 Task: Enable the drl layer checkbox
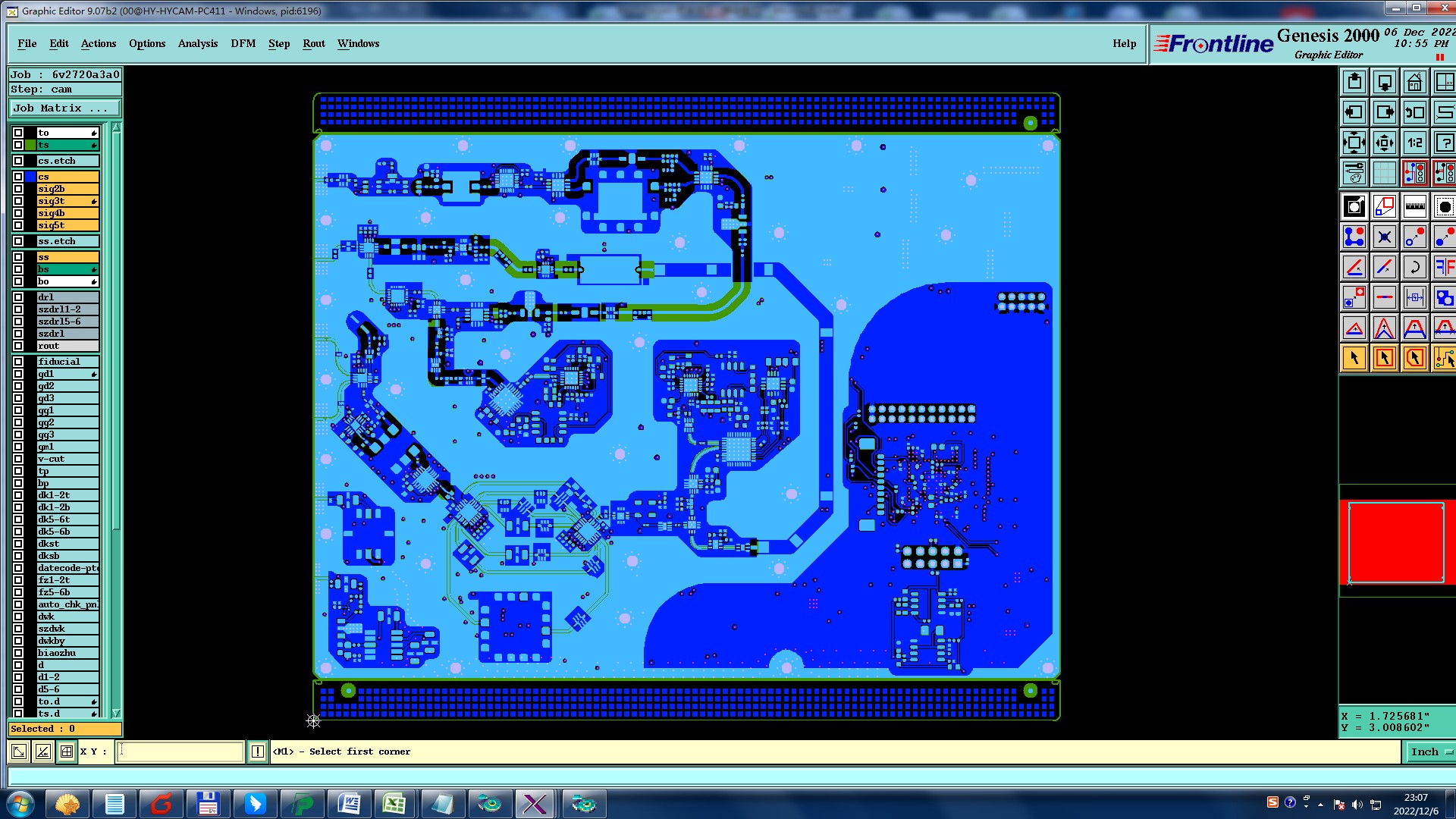pos(18,297)
